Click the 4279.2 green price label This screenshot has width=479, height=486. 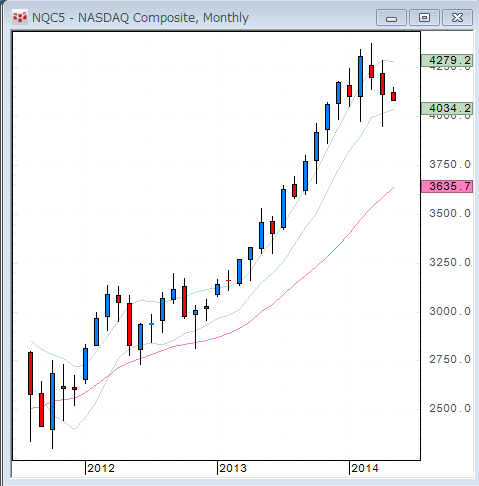tap(447, 60)
